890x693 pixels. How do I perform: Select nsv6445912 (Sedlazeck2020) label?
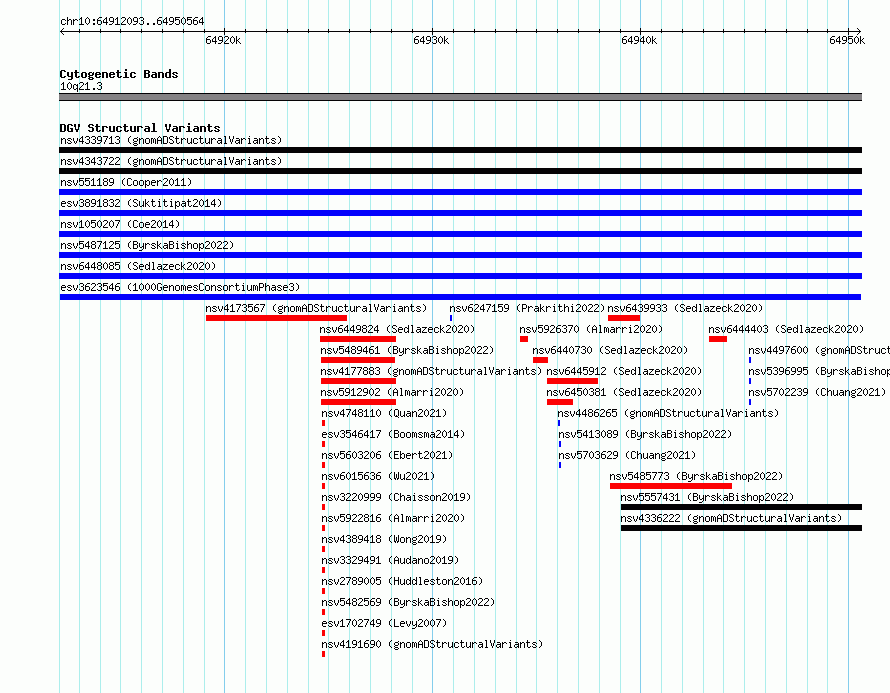624,371
